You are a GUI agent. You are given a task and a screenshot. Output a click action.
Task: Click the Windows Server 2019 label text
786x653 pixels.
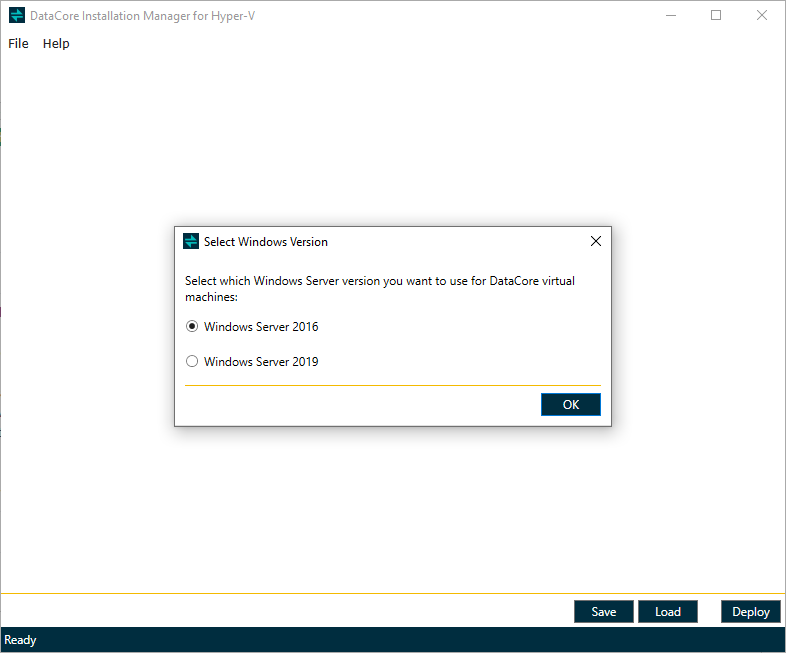pos(261,362)
